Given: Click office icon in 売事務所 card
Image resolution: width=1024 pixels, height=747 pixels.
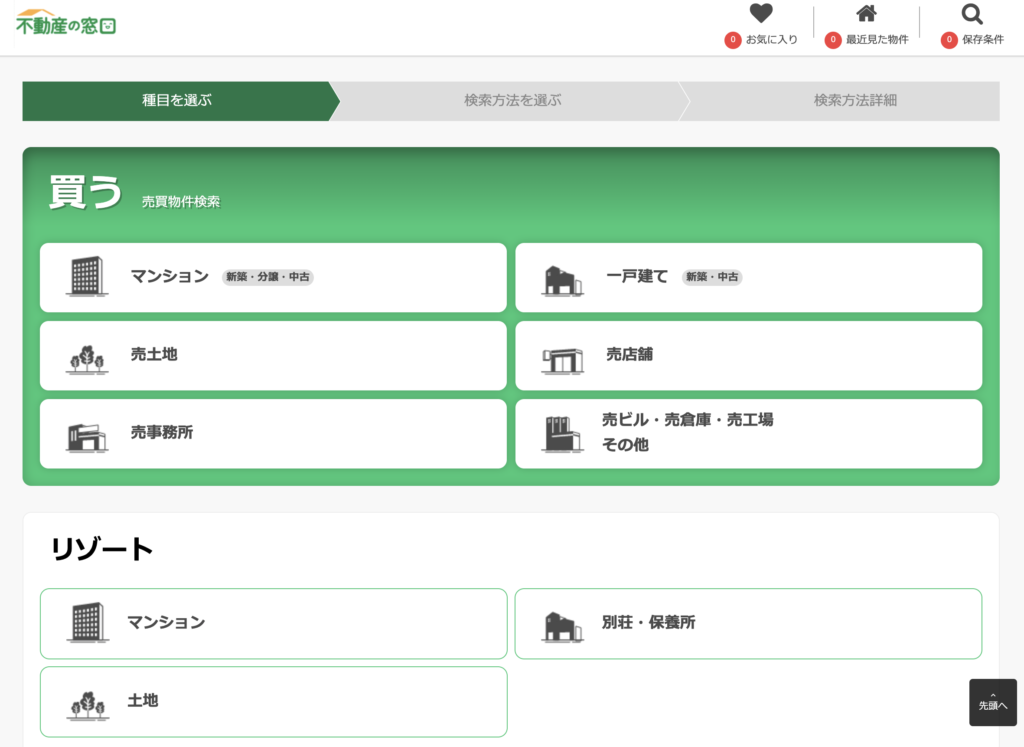Looking at the screenshot, I should [x=87, y=438].
